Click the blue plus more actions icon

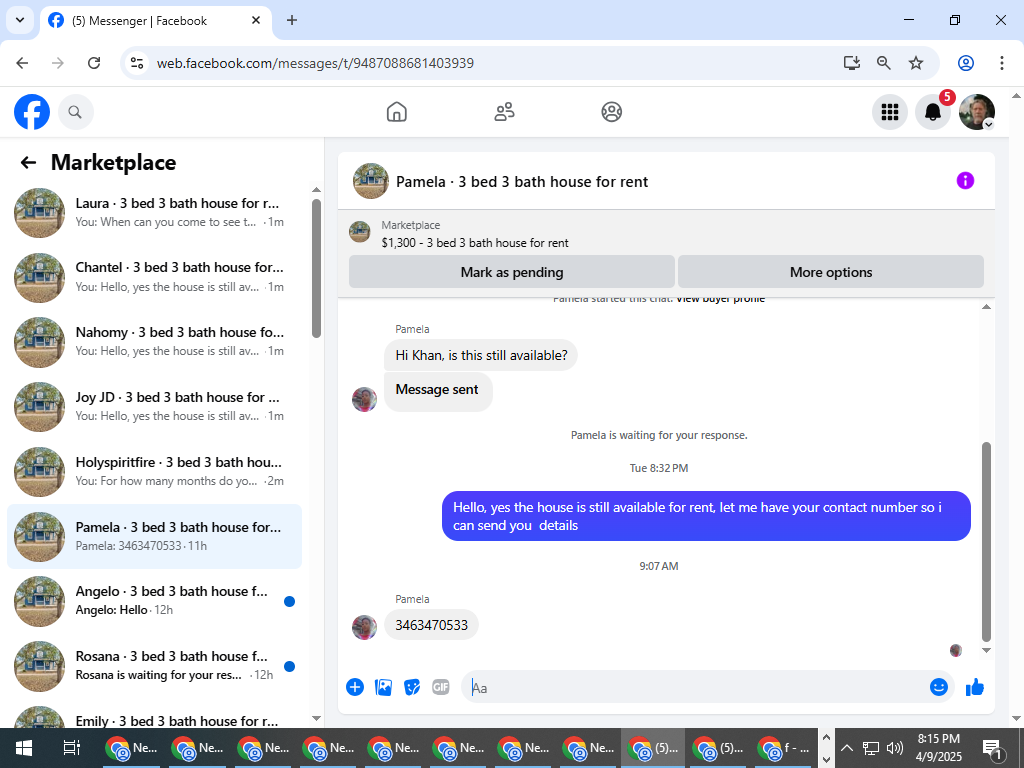click(355, 687)
